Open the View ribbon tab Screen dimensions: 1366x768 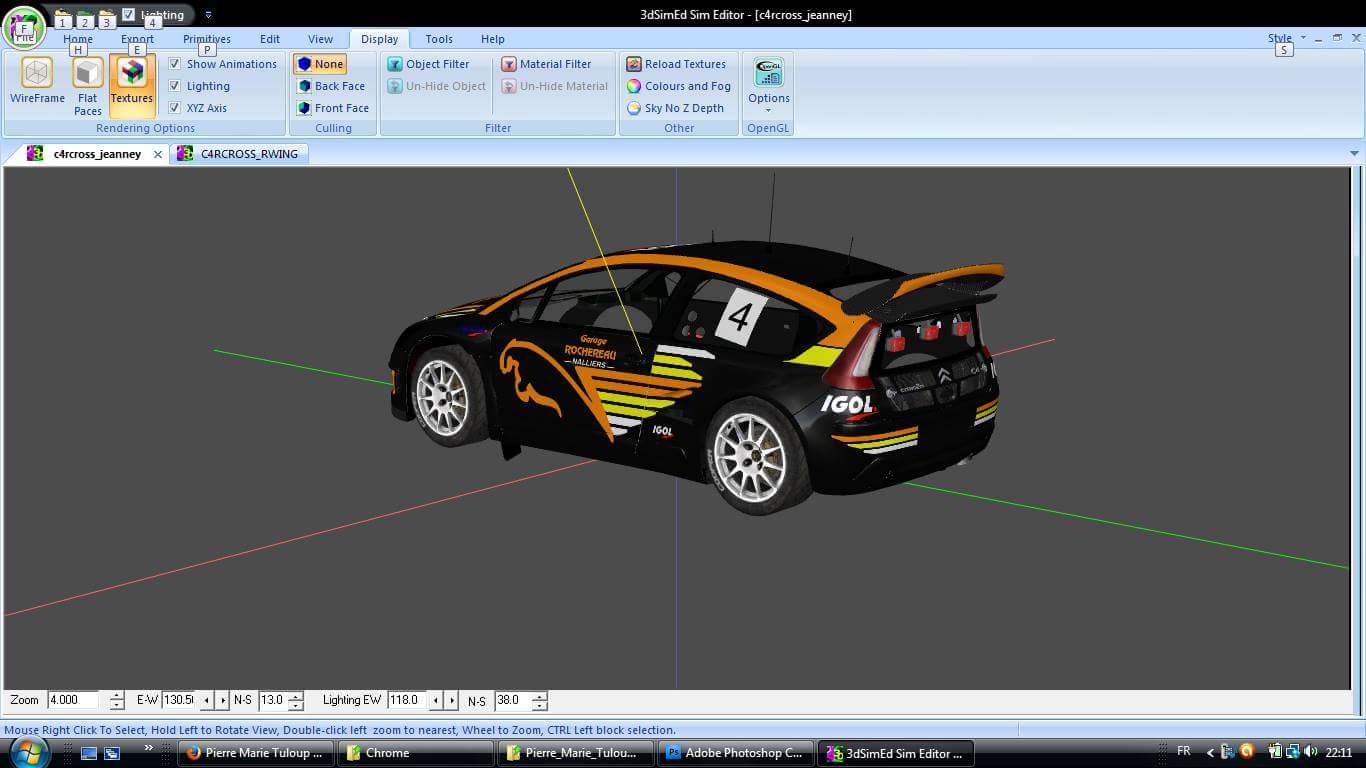pyautogui.click(x=321, y=39)
